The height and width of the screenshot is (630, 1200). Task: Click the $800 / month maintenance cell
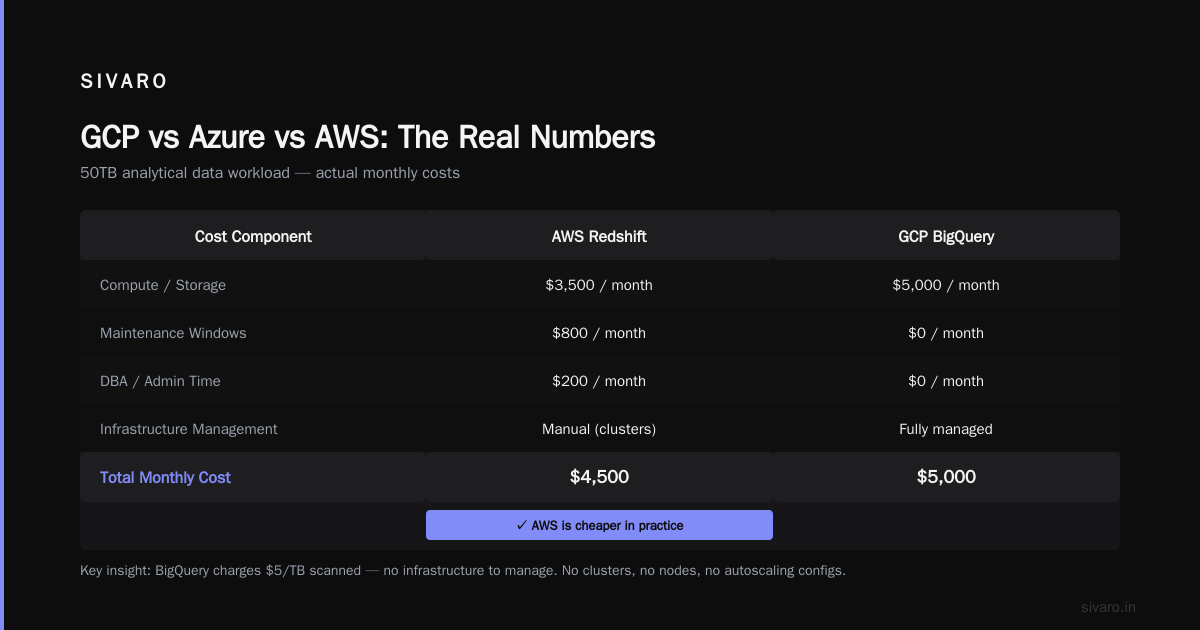click(599, 333)
